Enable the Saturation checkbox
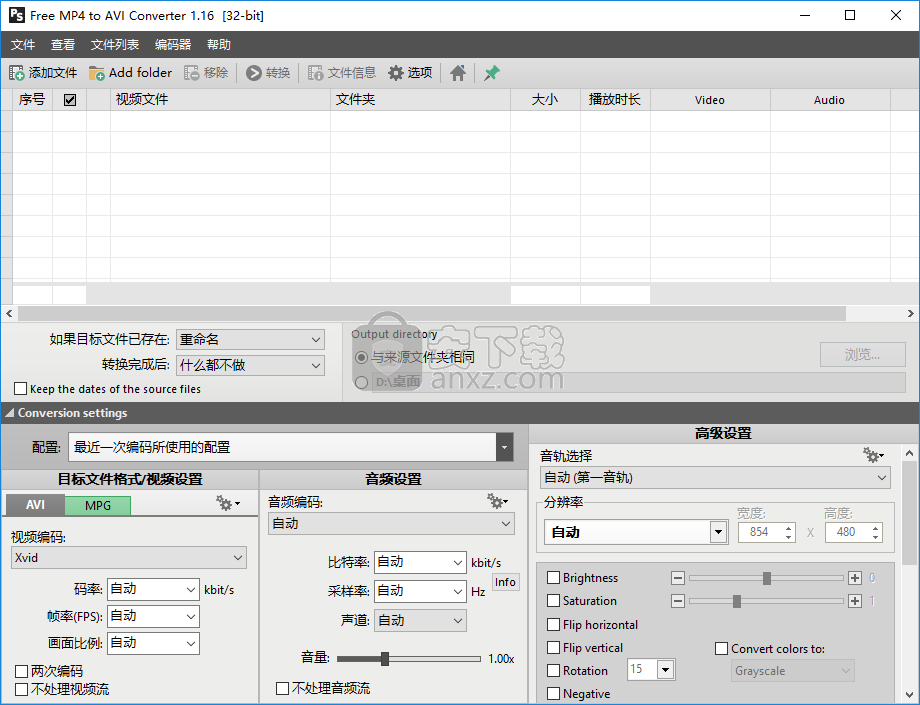This screenshot has height=705, width=920. click(553, 601)
